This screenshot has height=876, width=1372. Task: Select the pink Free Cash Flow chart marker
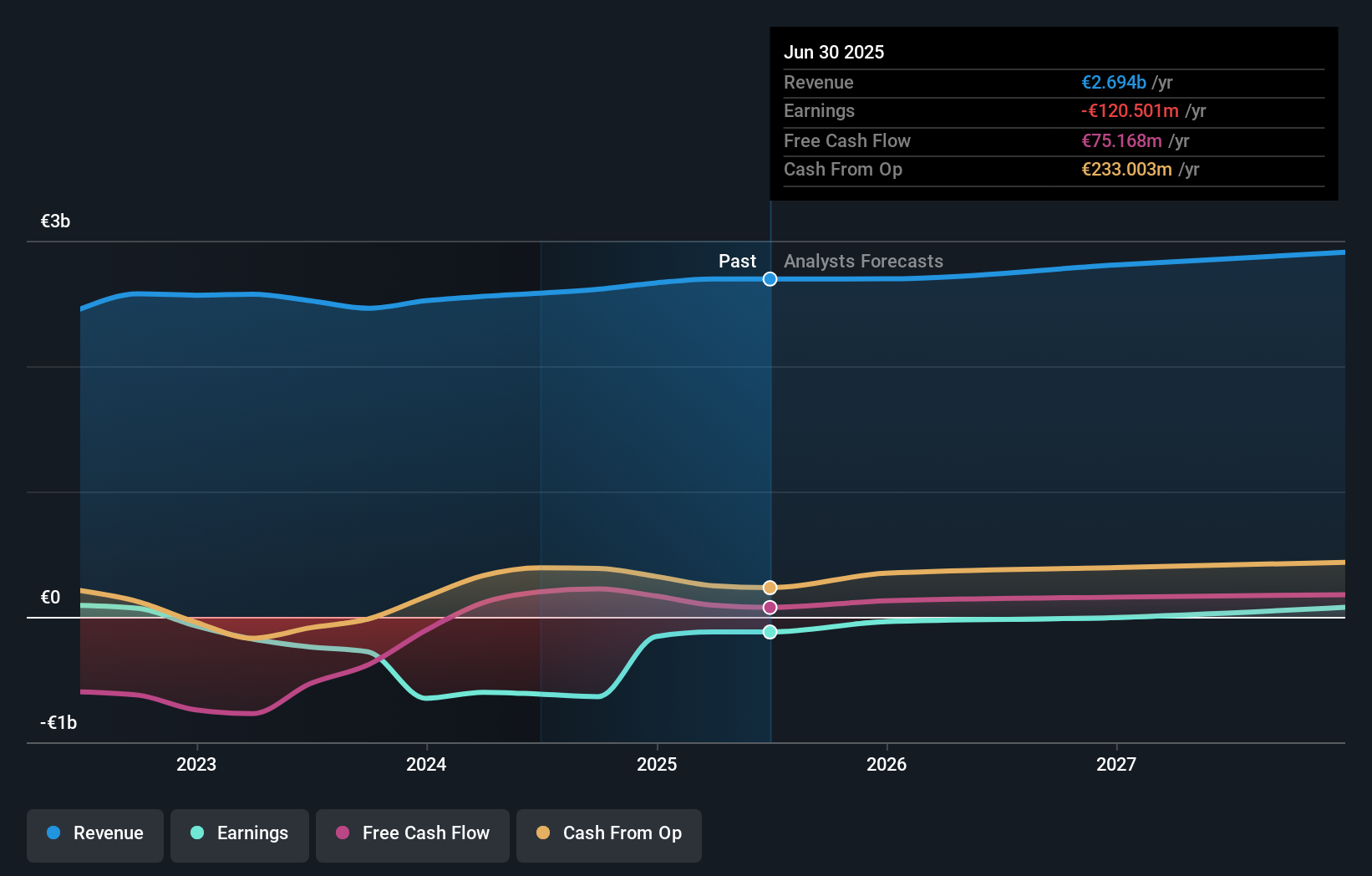click(x=769, y=608)
